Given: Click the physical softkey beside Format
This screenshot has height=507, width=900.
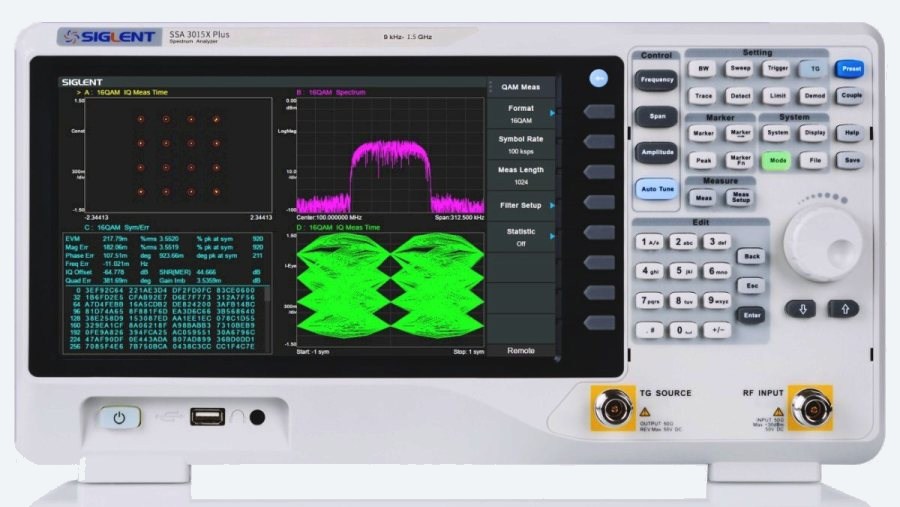Looking at the screenshot, I should 599,111.
